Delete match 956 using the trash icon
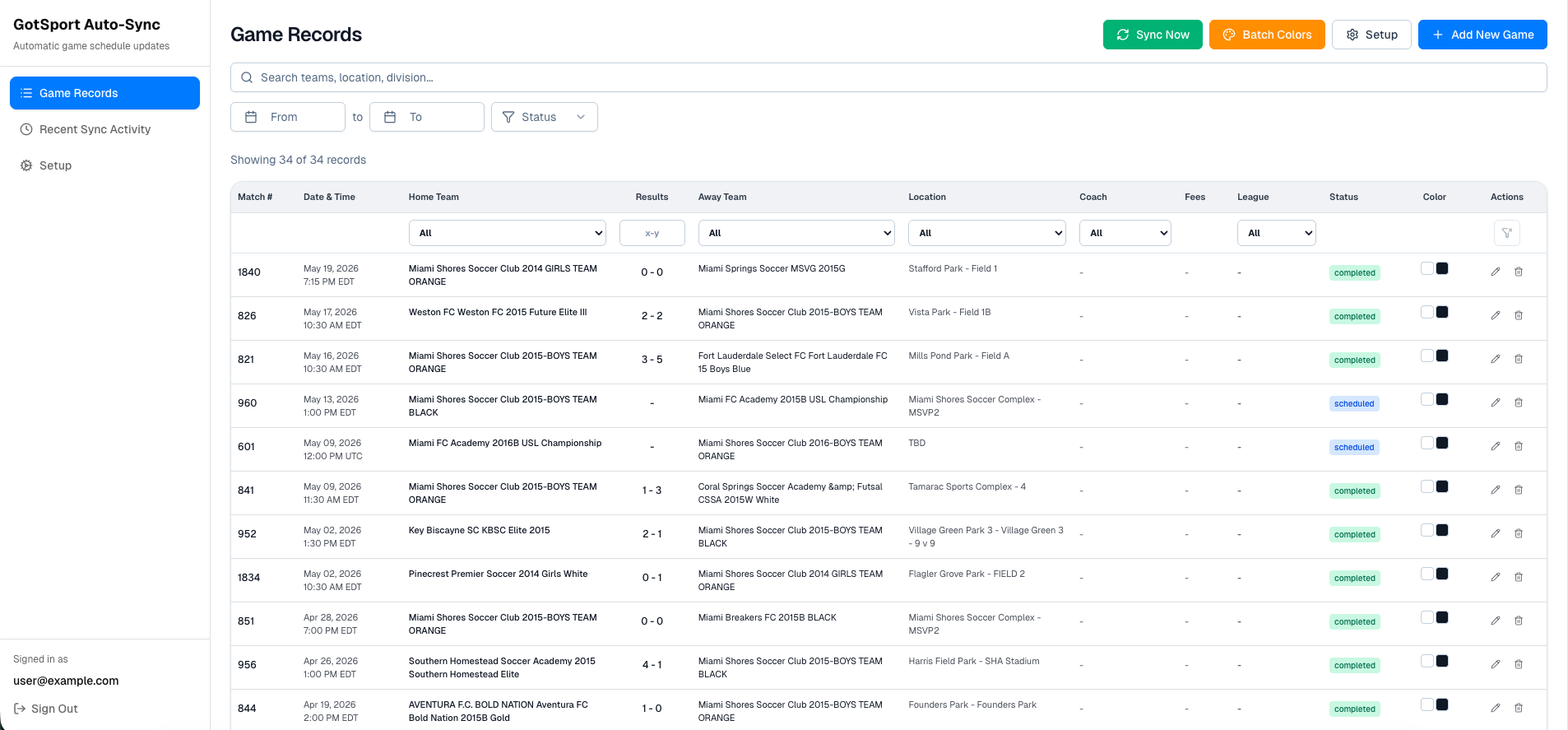This screenshot has height=730, width=1568. 1519,664
